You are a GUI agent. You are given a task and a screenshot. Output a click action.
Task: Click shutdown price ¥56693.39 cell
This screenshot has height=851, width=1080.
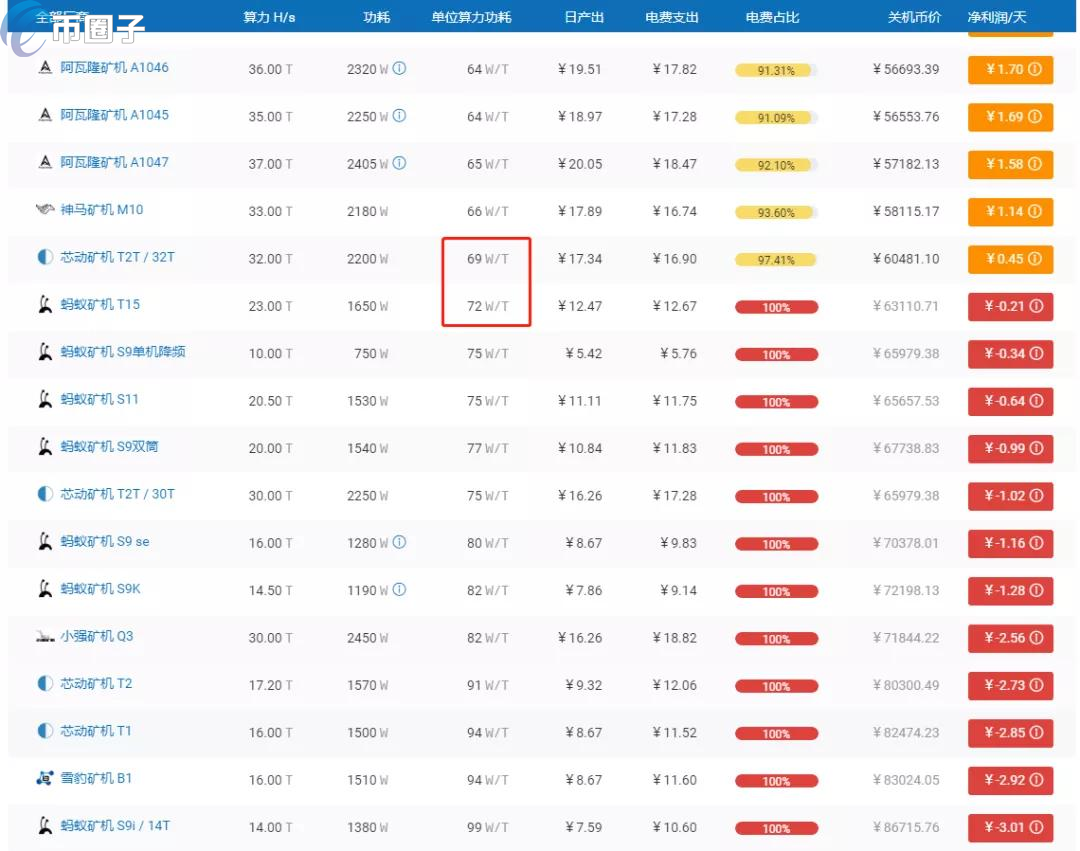coord(906,69)
